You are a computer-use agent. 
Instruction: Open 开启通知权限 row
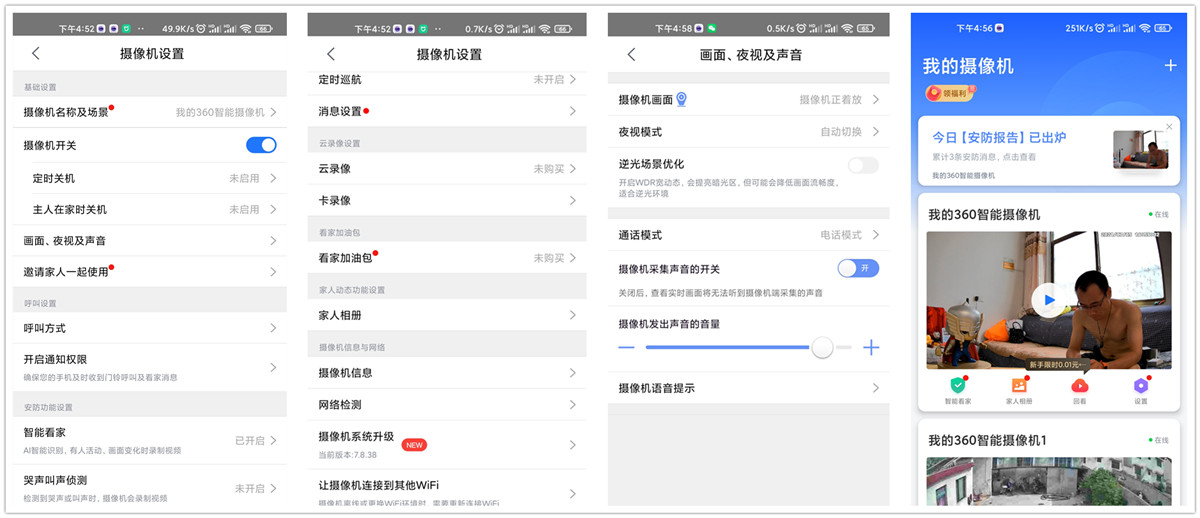(150, 367)
